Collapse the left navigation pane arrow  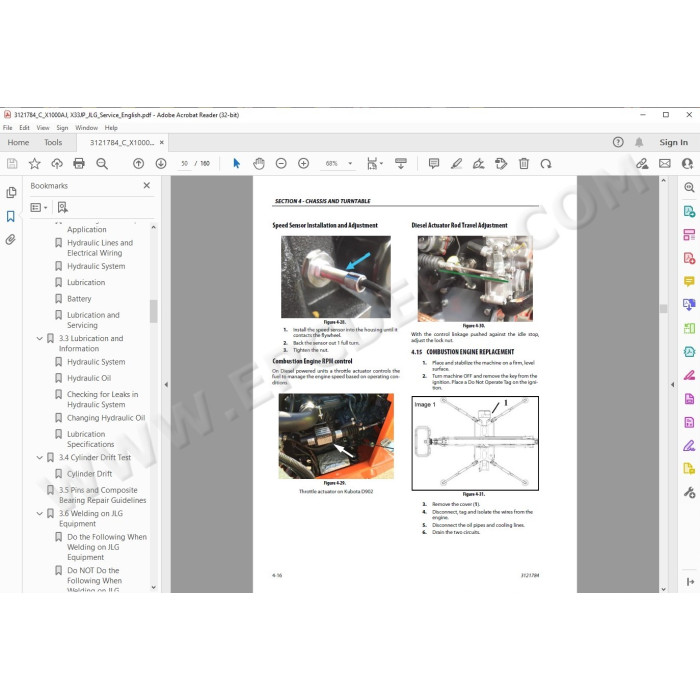[166, 384]
